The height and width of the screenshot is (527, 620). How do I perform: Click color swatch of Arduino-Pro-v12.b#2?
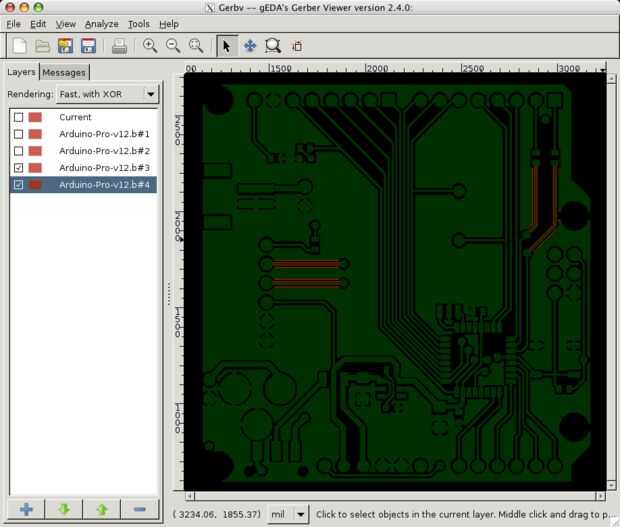click(x=35, y=151)
